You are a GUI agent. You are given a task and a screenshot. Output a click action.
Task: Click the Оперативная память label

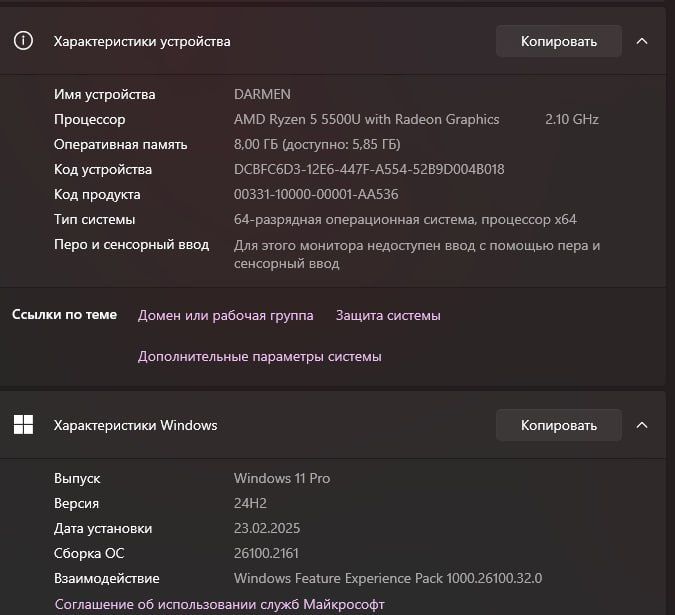pos(121,144)
